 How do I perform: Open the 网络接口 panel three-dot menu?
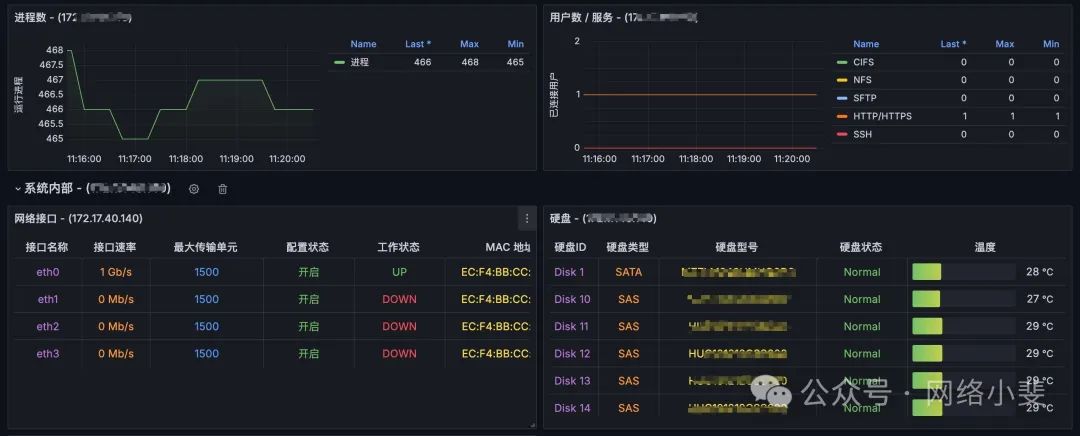point(526,218)
